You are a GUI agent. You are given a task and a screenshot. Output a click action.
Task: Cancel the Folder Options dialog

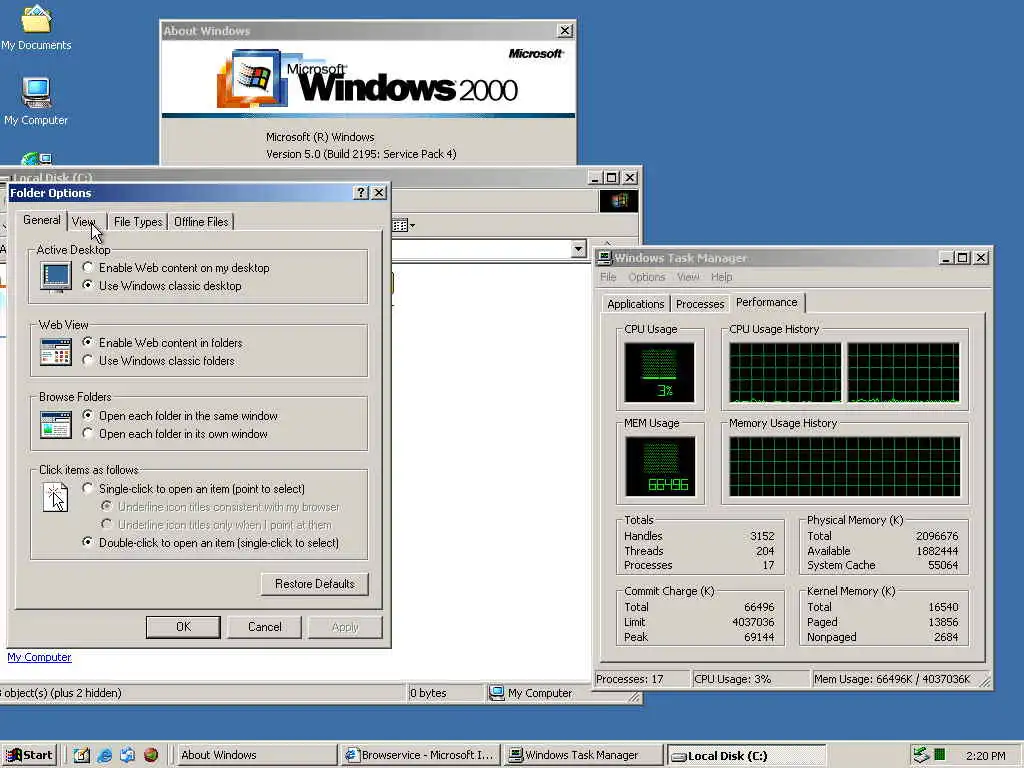[264, 627]
